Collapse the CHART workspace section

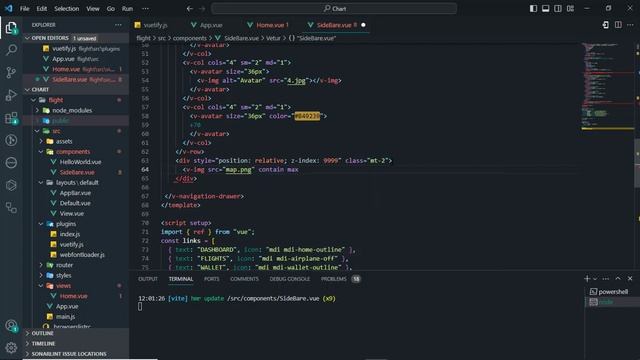click(76, 89)
